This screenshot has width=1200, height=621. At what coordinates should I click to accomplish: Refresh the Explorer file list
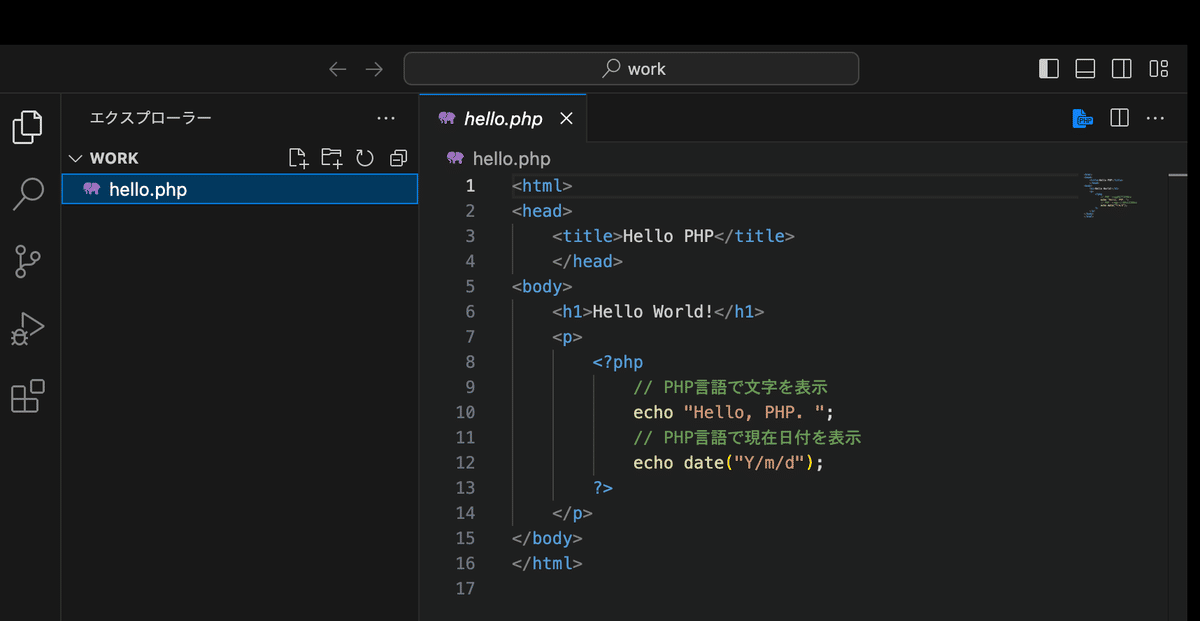[365, 158]
